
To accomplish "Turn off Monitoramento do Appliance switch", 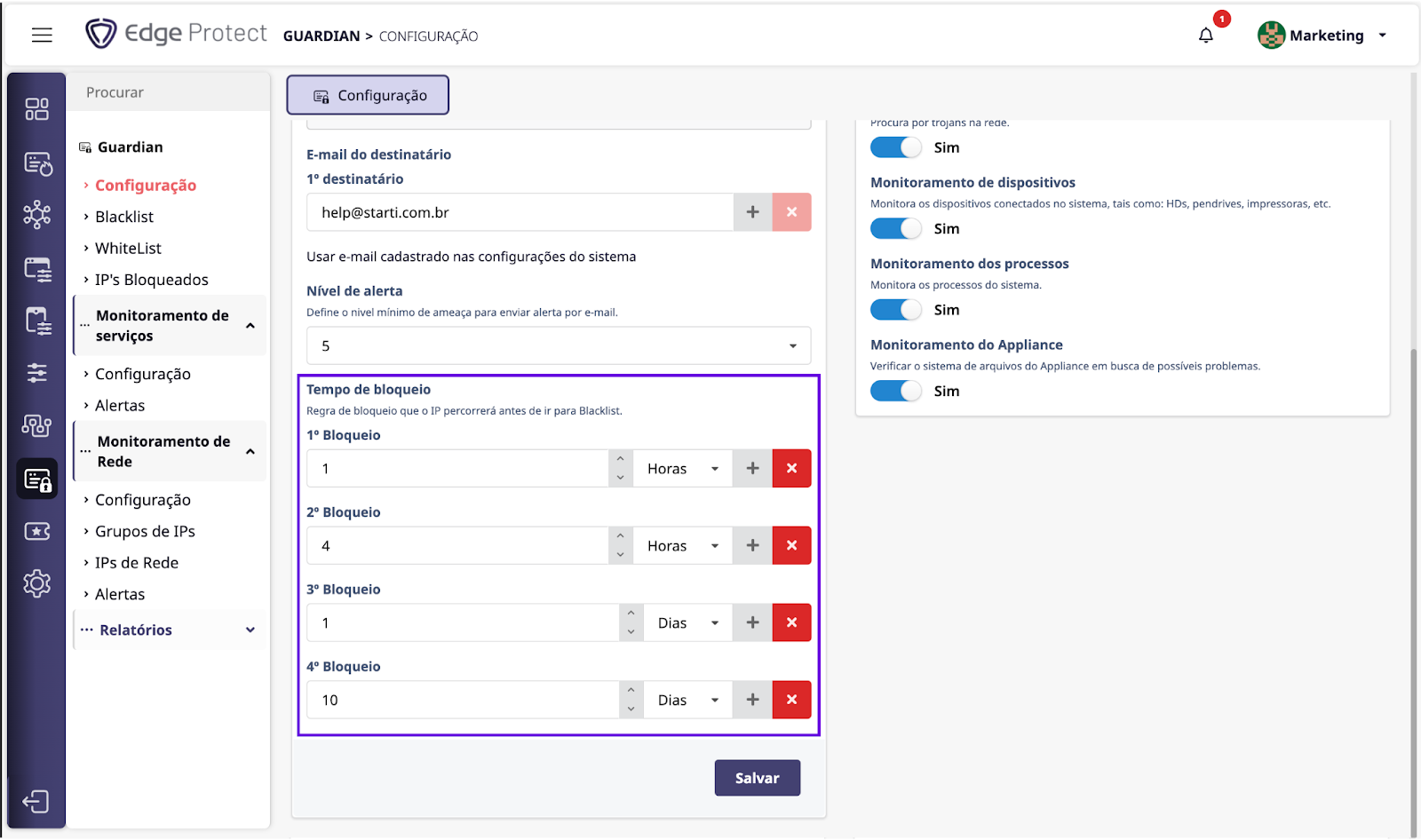I will click(x=895, y=392).
